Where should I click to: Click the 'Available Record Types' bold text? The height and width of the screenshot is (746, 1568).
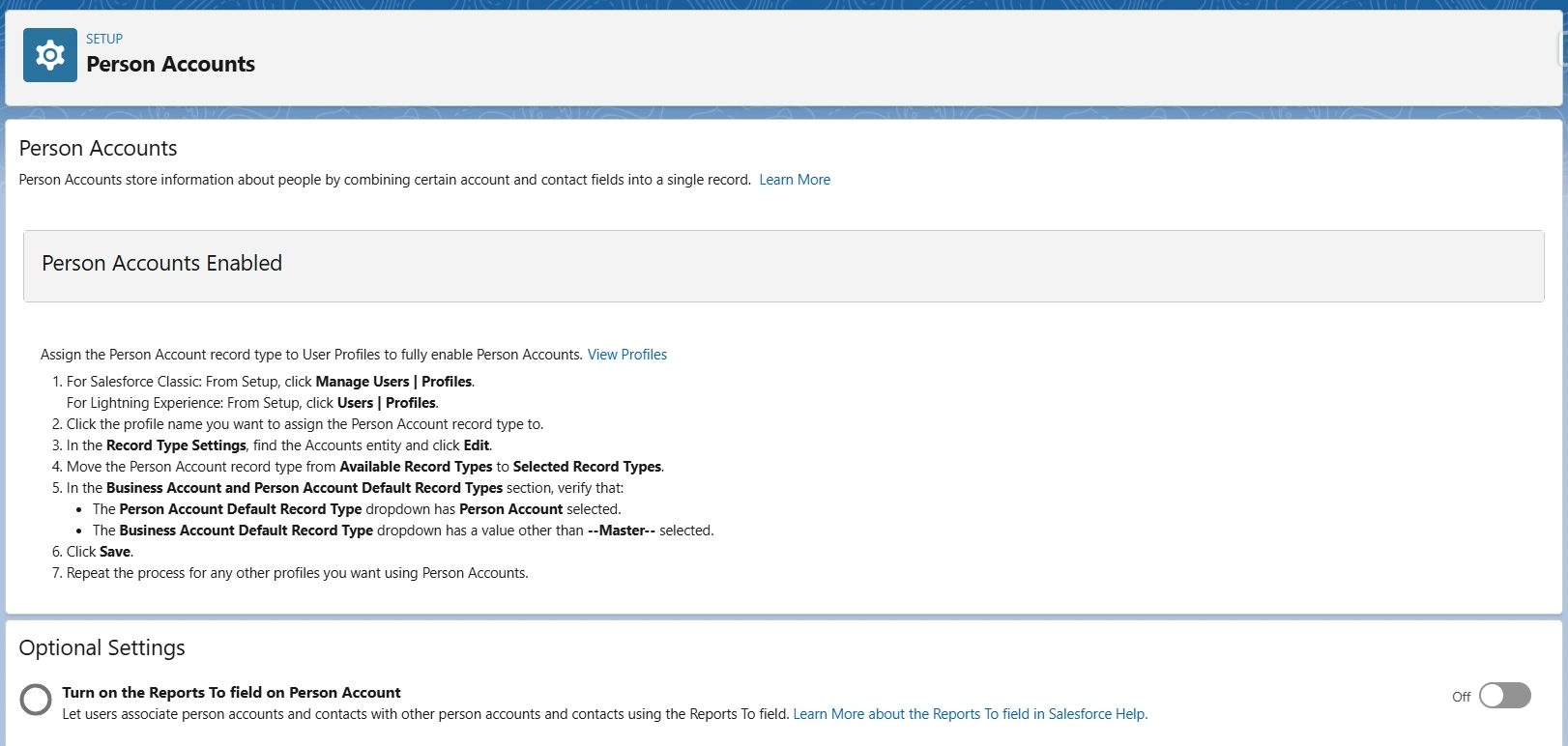pos(417,467)
